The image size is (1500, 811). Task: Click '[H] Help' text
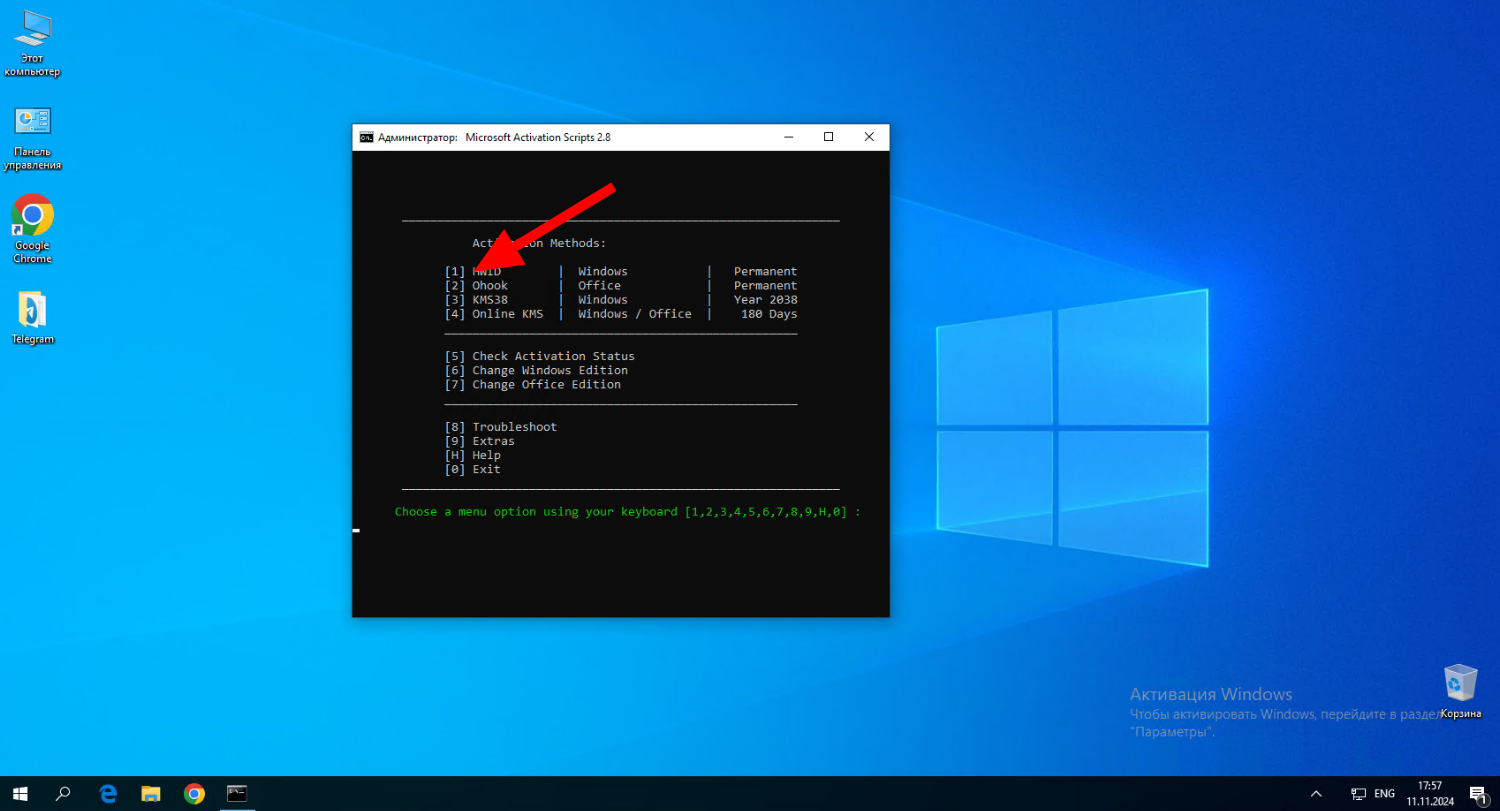(x=472, y=455)
